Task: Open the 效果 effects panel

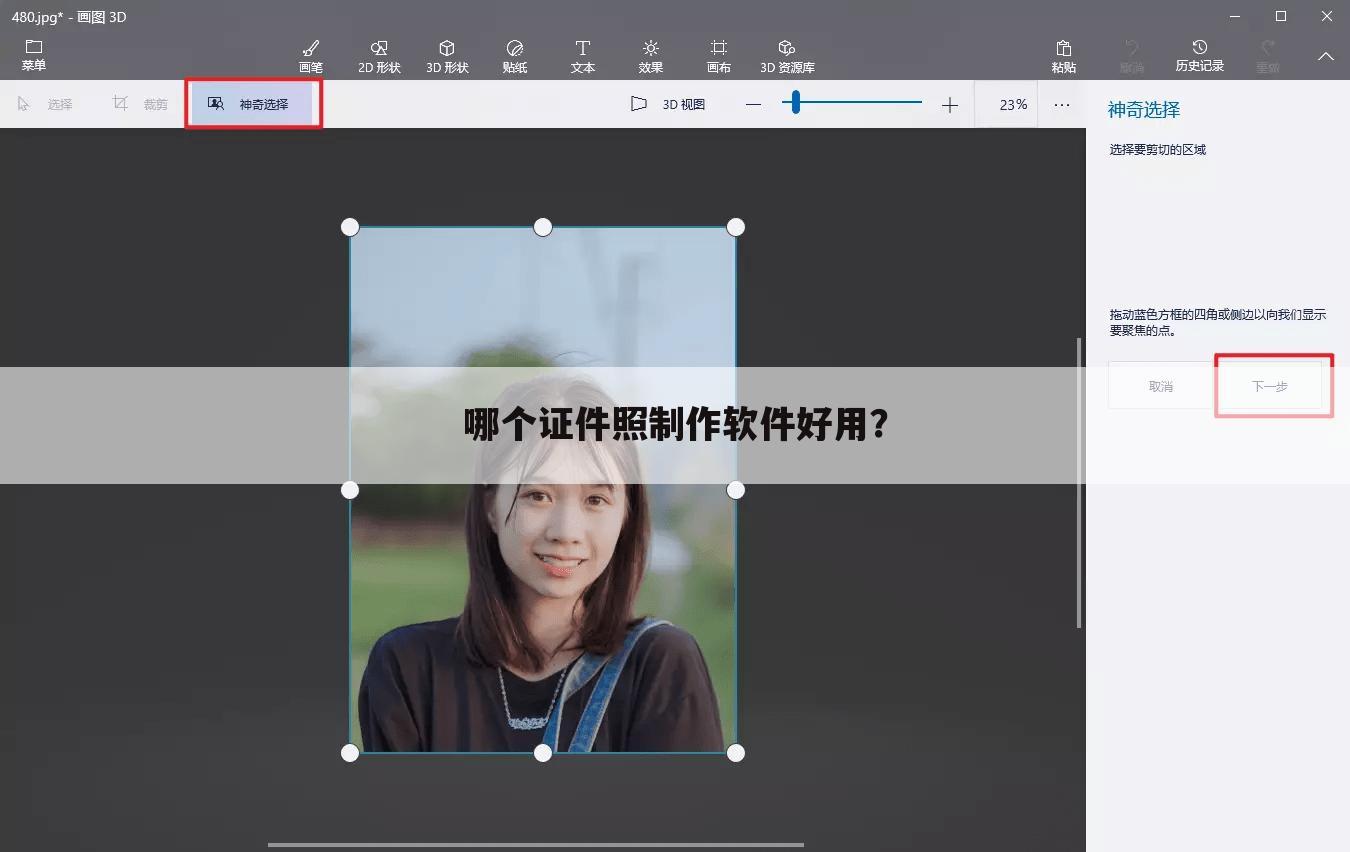Action: (x=651, y=56)
